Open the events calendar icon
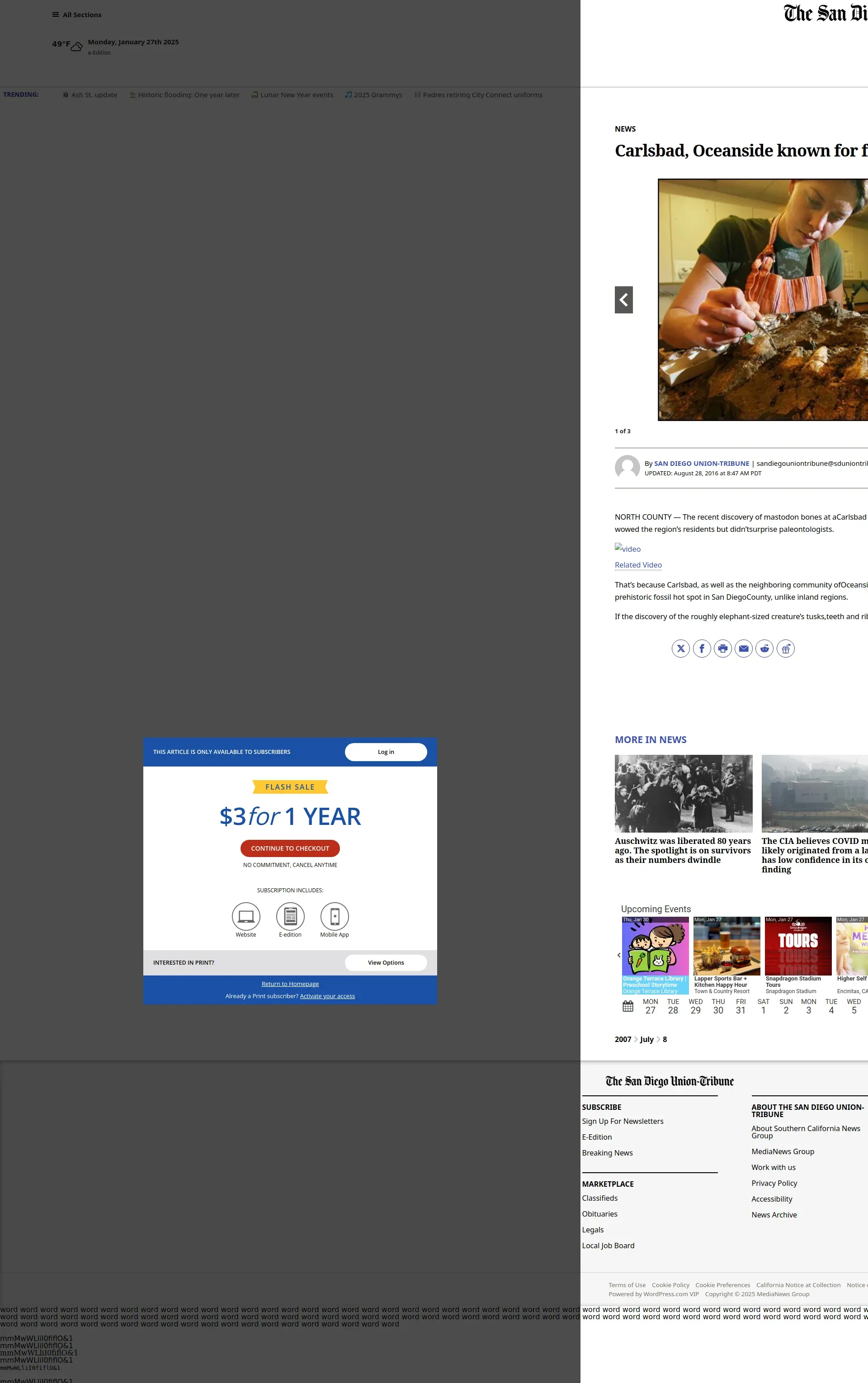The height and width of the screenshot is (1383, 868). pyautogui.click(x=628, y=1006)
